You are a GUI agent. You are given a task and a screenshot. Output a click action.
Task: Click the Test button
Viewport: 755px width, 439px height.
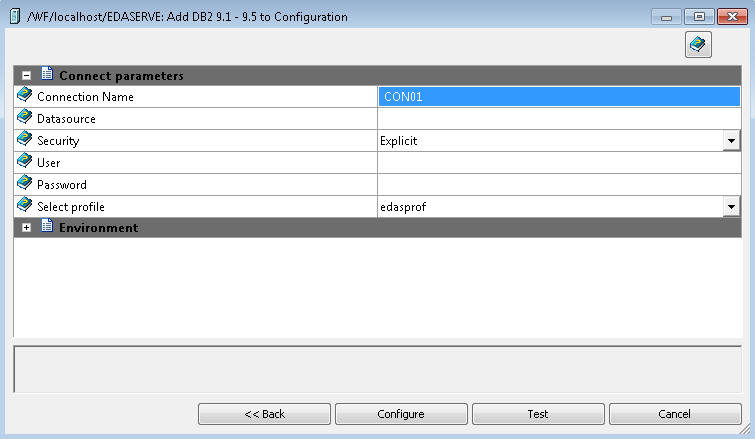coord(538,414)
